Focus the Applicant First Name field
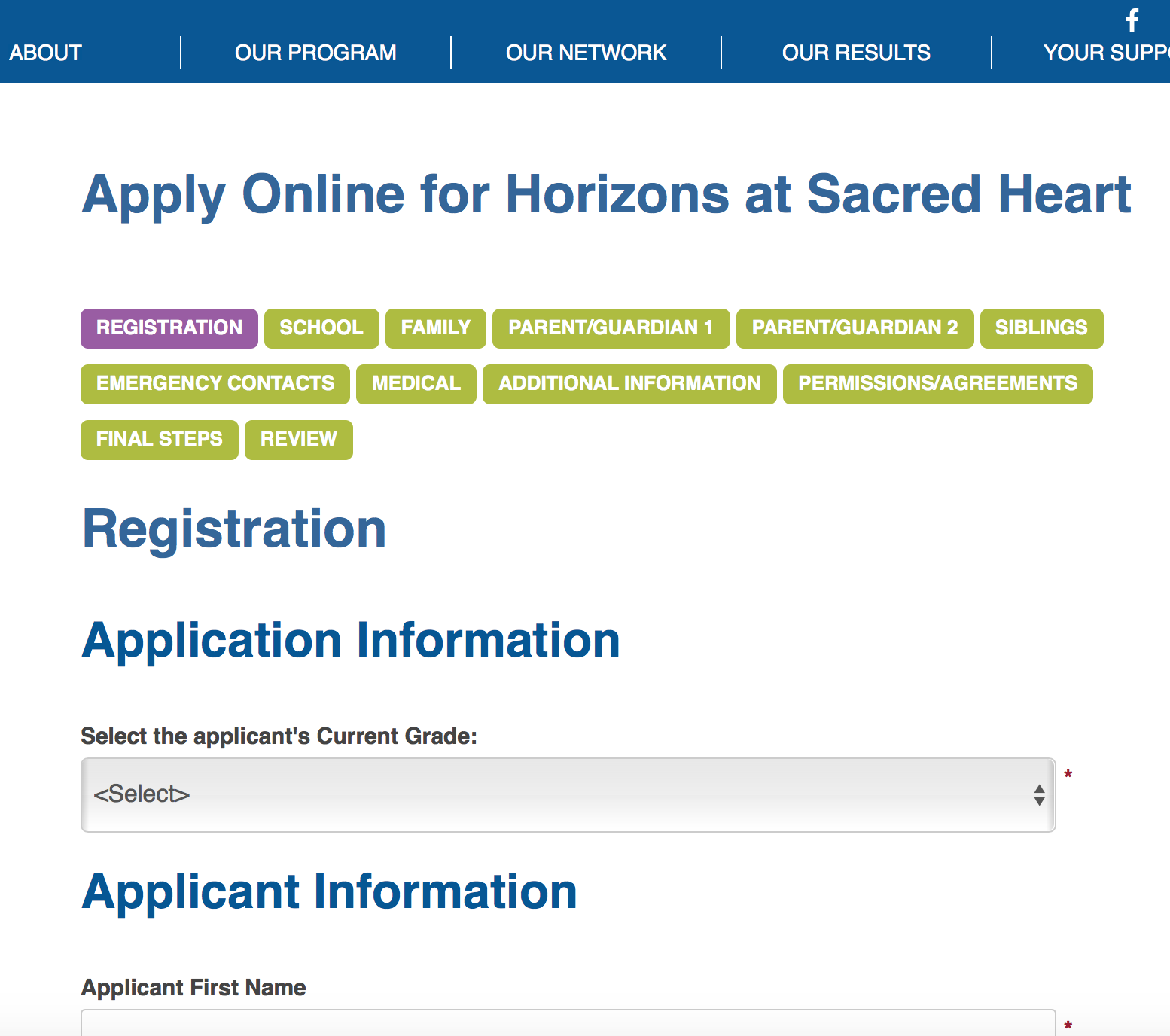The height and width of the screenshot is (1036, 1170). pyautogui.click(x=568, y=1022)
